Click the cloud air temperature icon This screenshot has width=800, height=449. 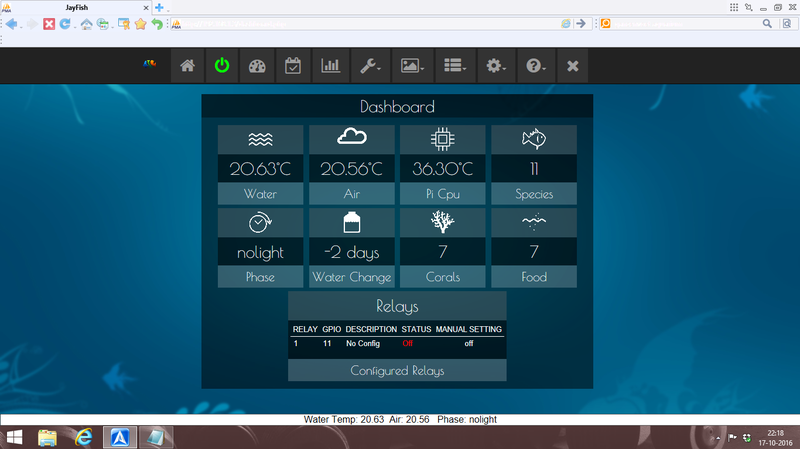click(x=352, y=139)
